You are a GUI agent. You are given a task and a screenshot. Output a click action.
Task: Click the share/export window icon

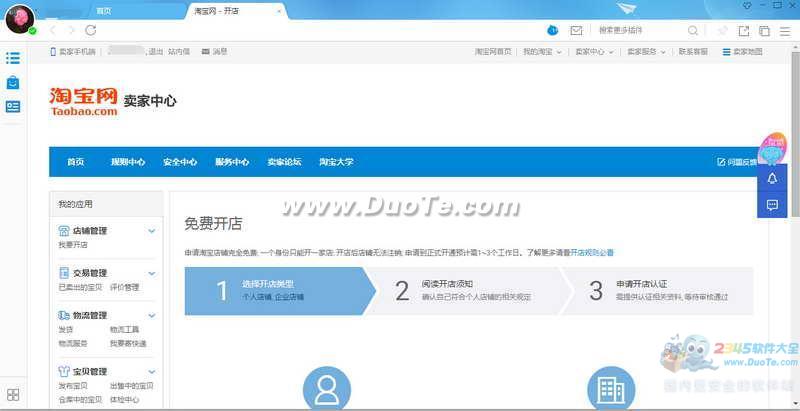click(744, 31)
